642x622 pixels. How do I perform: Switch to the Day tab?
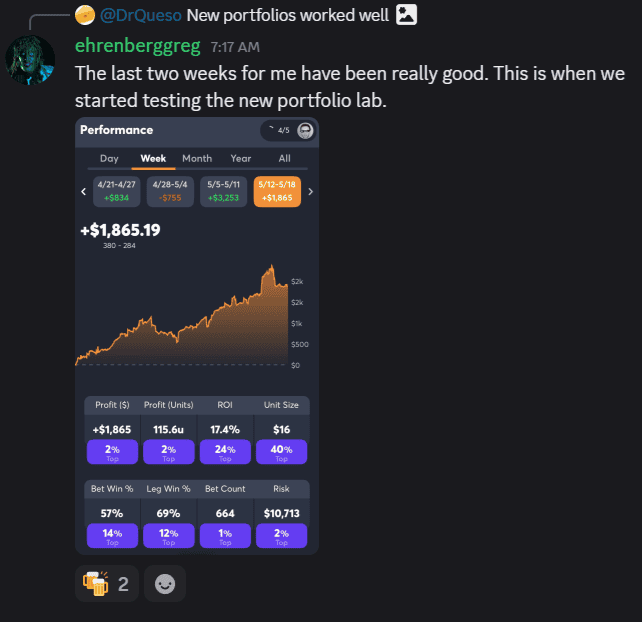point(109,158)
